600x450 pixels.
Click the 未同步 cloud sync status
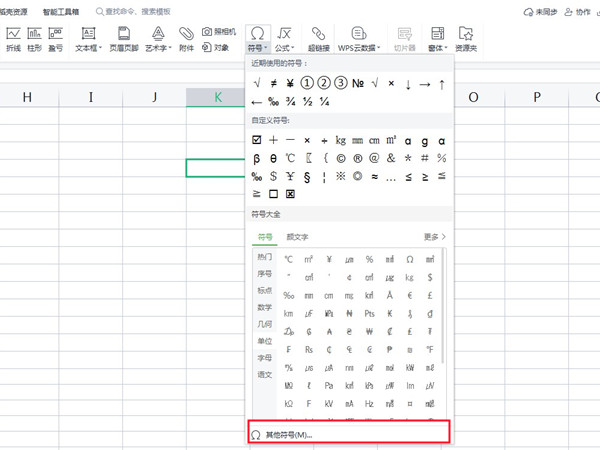tap(540, 12)
